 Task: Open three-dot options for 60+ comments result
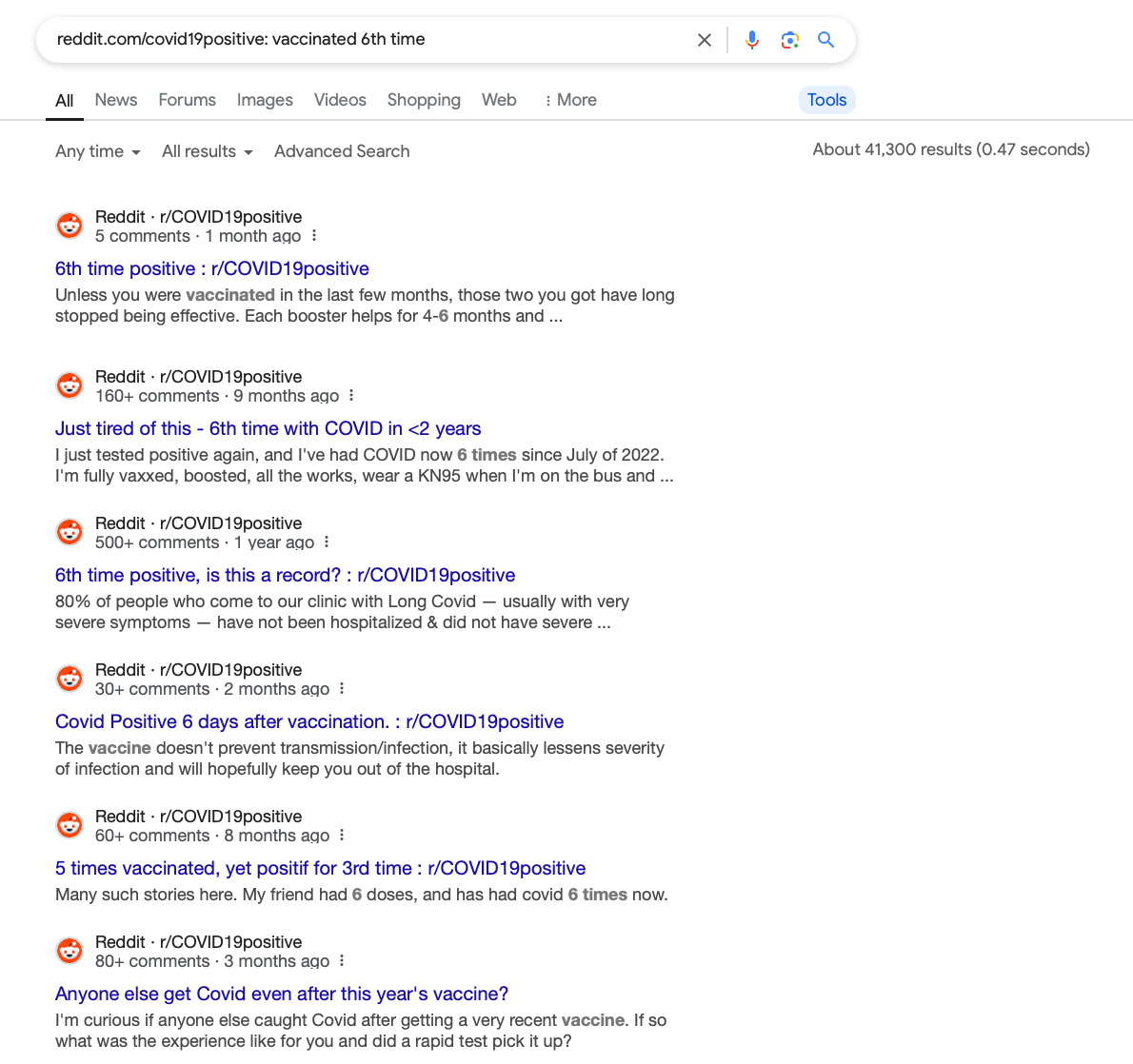(342, 836)
